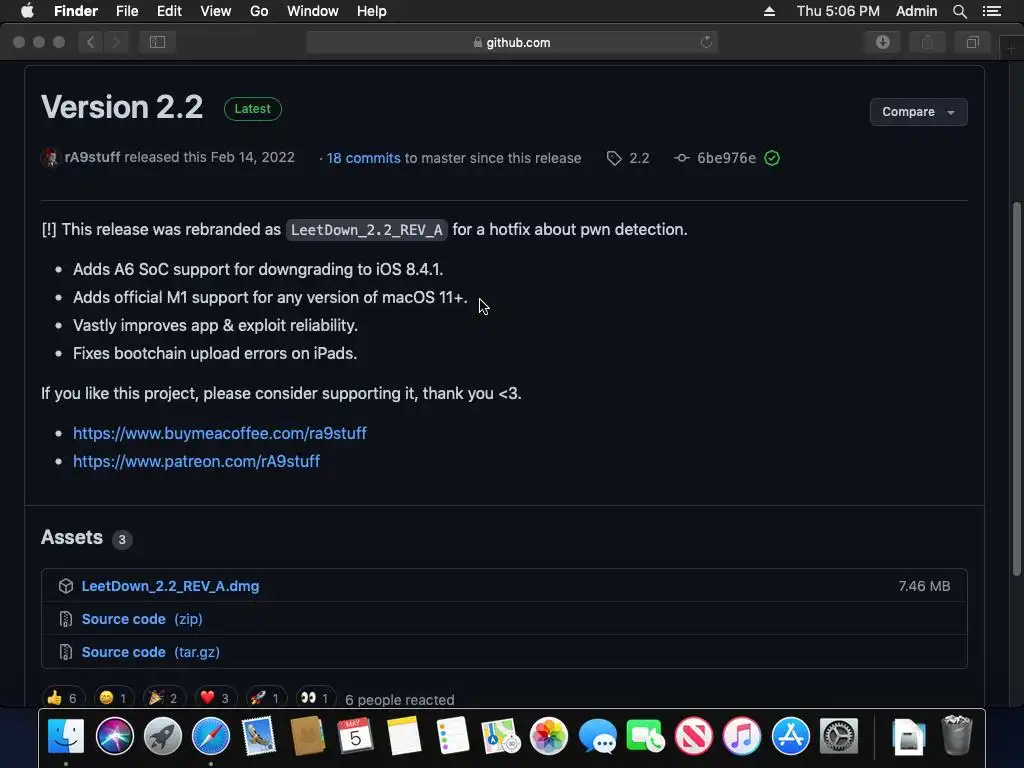Click the Admin user menu
The height and width of the screenshot is (768, 1024).
(x=916, y=11)
